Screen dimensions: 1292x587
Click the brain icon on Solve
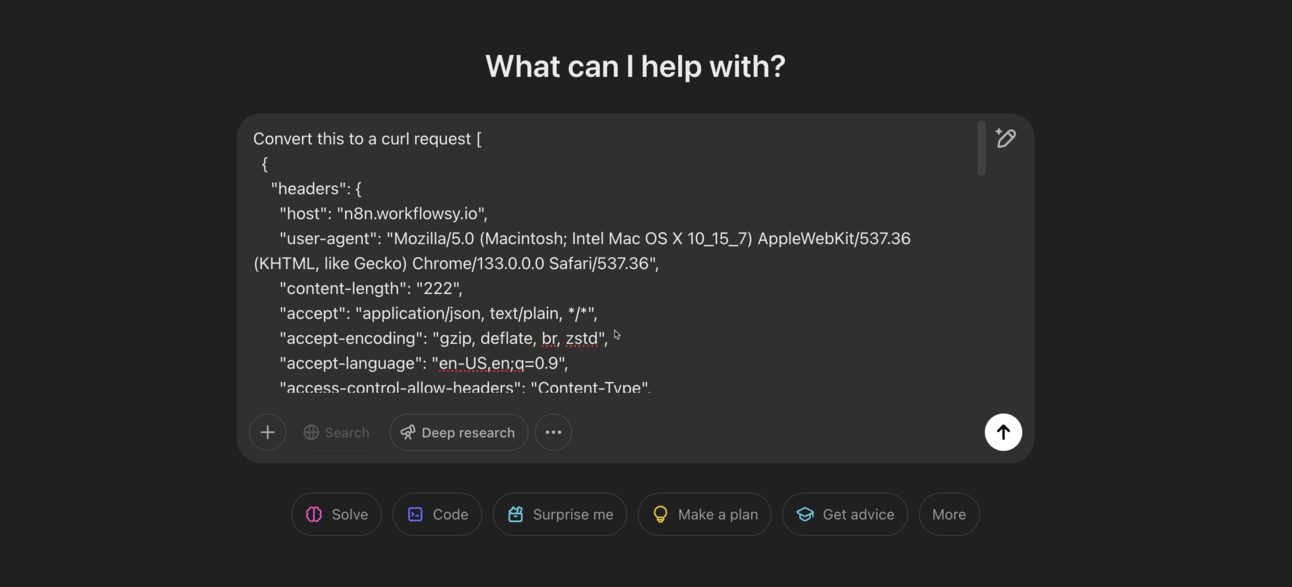click(314, 514)
